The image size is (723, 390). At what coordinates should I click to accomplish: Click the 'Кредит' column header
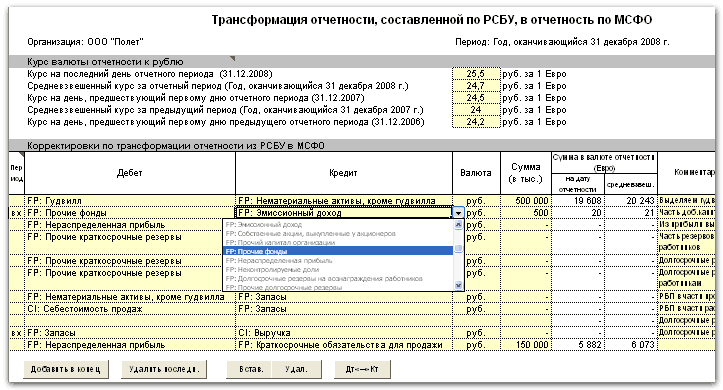click(x=344, y=173)
